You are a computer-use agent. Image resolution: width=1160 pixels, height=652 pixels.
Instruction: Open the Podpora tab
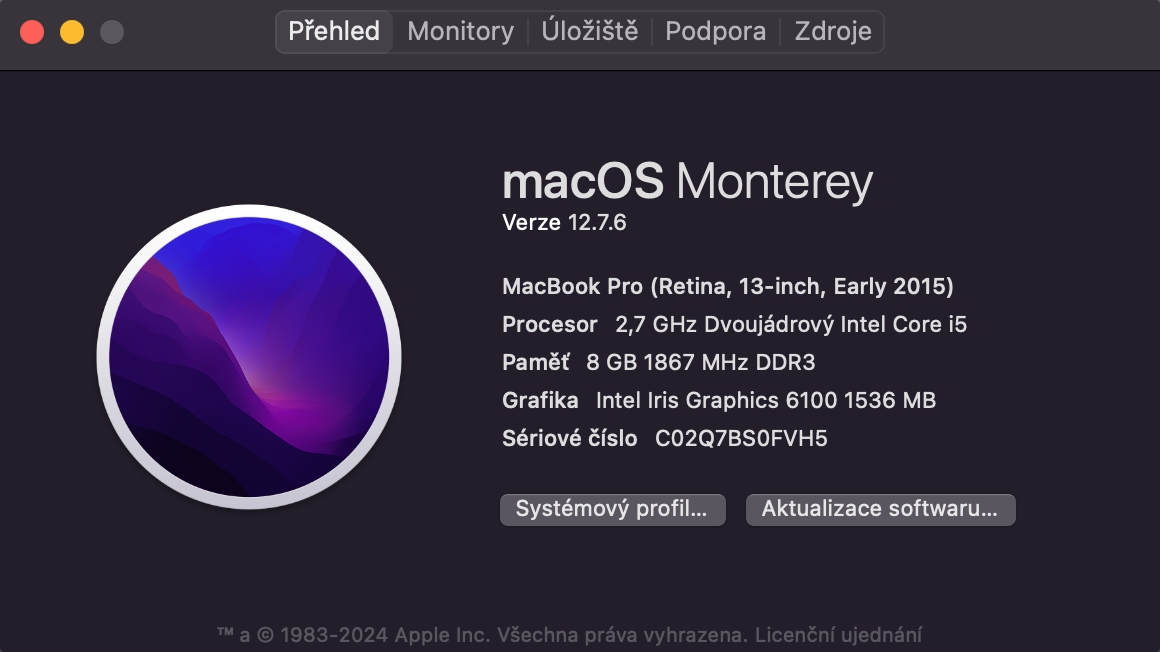pyautogui.click(x=715, y=31)
